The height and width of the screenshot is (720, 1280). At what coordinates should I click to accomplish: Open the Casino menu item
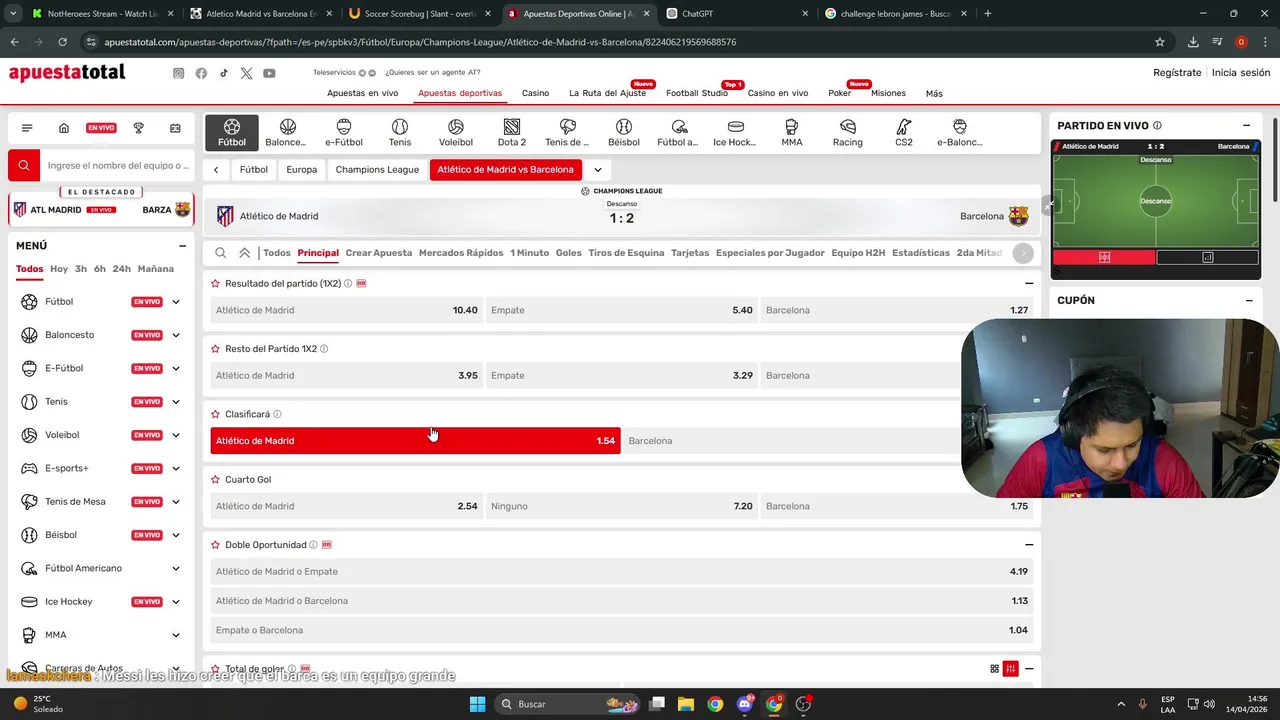pos(535,93)
